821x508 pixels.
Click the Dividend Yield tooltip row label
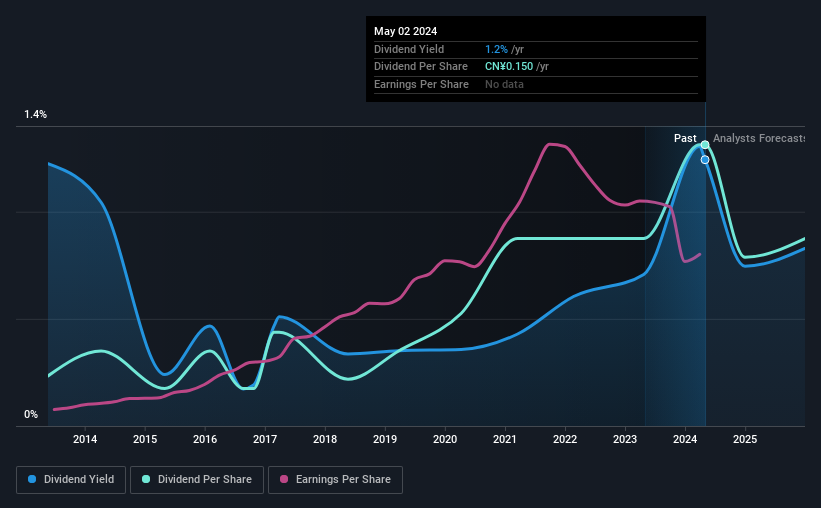click(409, 49)
